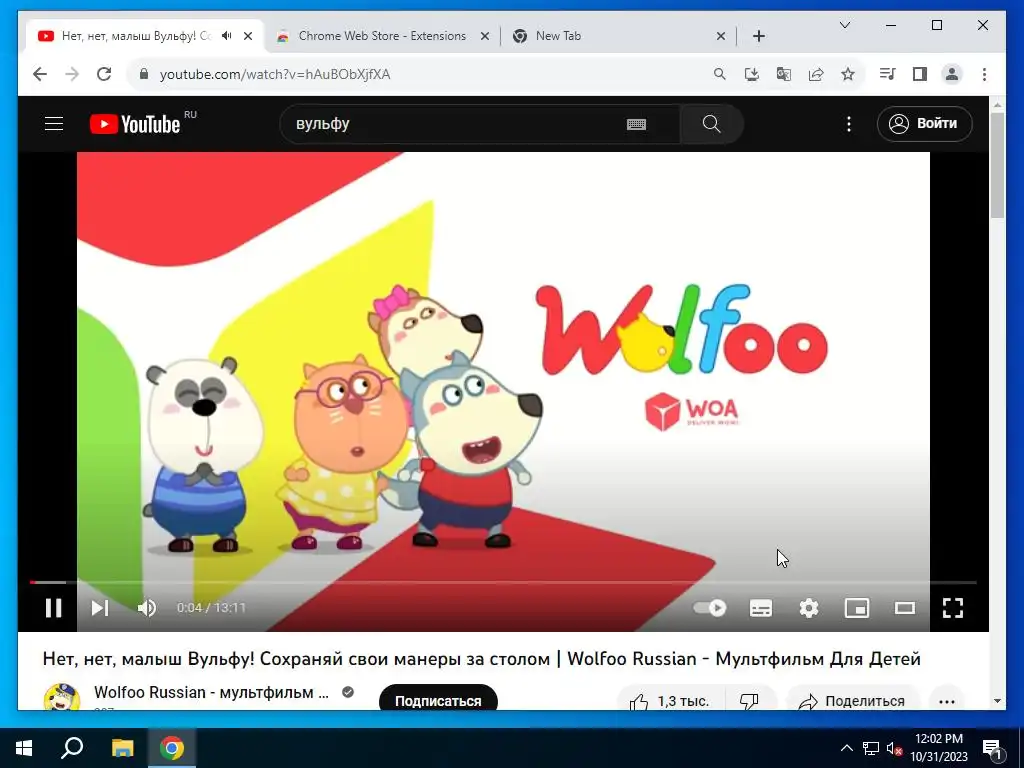
Task: Enter fullscreen video mode
Action: (x=953, y=608)
